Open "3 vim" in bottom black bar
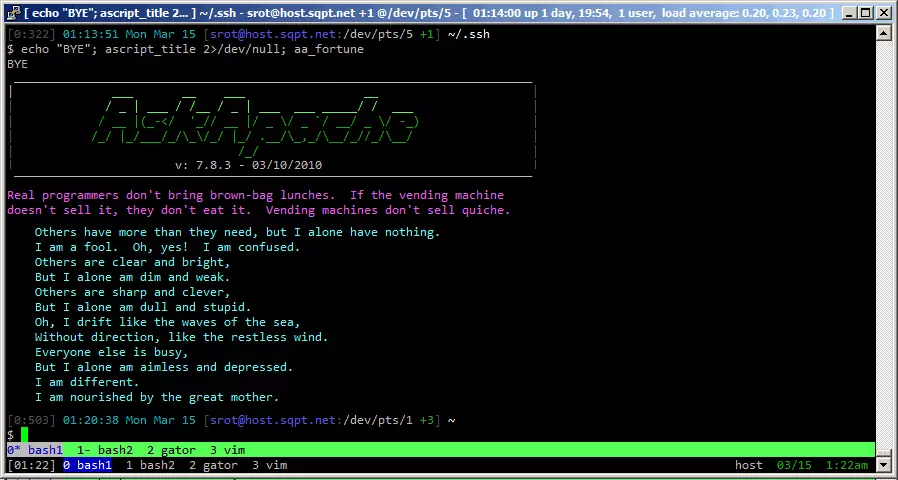898x480 pixels. [x=269, y=465]
